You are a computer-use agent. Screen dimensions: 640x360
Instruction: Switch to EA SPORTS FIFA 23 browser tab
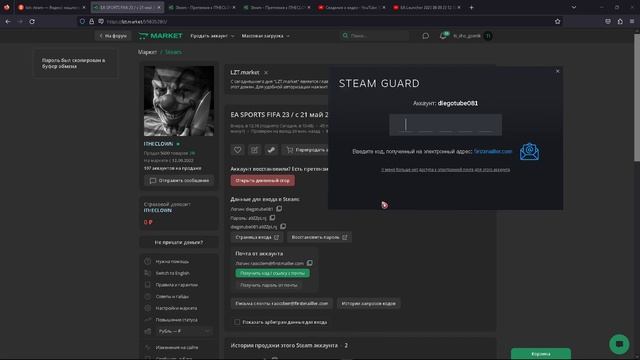[127, 7]
